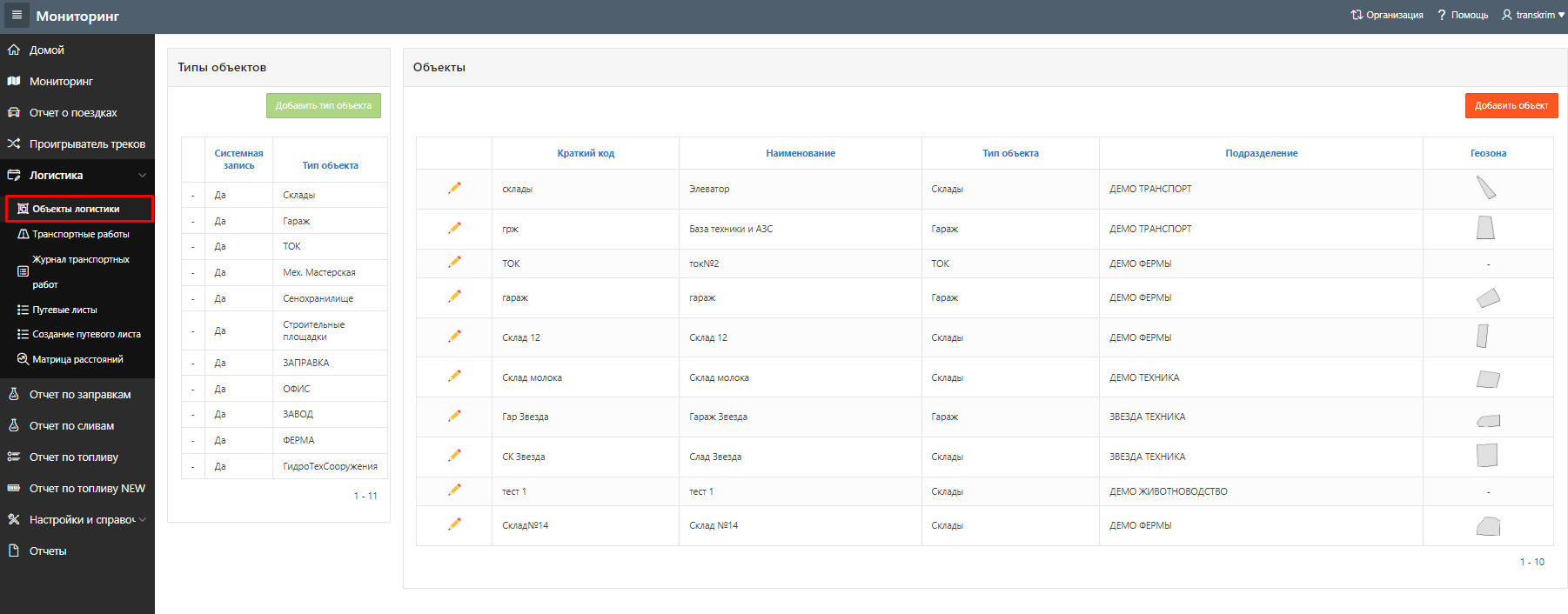Open Путевые листы menu item
Screen dimensions: 1568x614
pyautogui.click(x=64, y=310)
